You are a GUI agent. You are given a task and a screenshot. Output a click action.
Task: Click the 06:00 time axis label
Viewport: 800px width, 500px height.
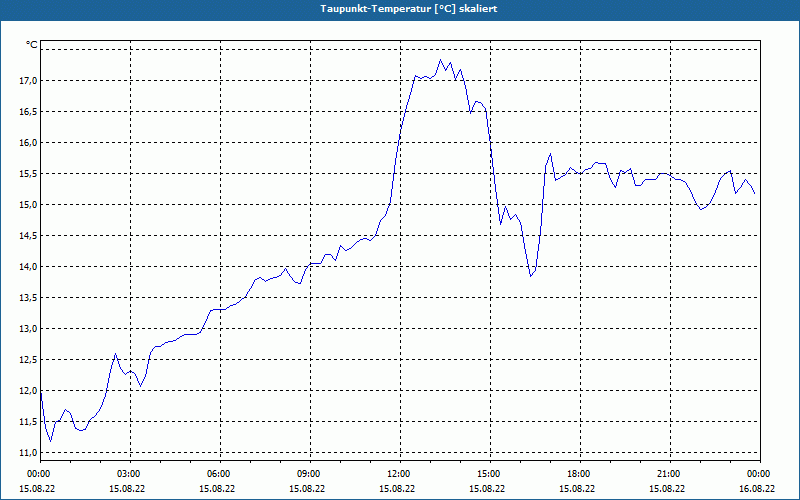[x=220, y=473]
